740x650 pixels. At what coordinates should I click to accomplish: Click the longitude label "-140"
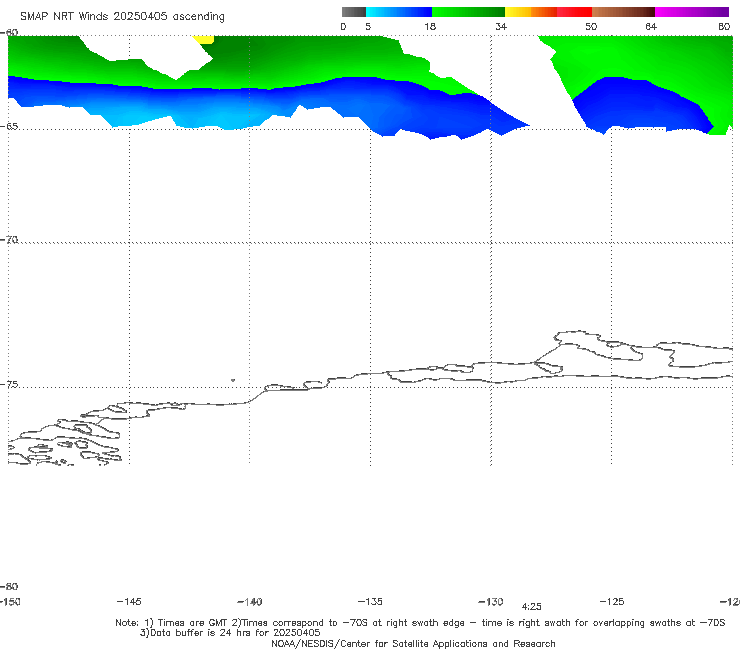[x=250, y=602]
